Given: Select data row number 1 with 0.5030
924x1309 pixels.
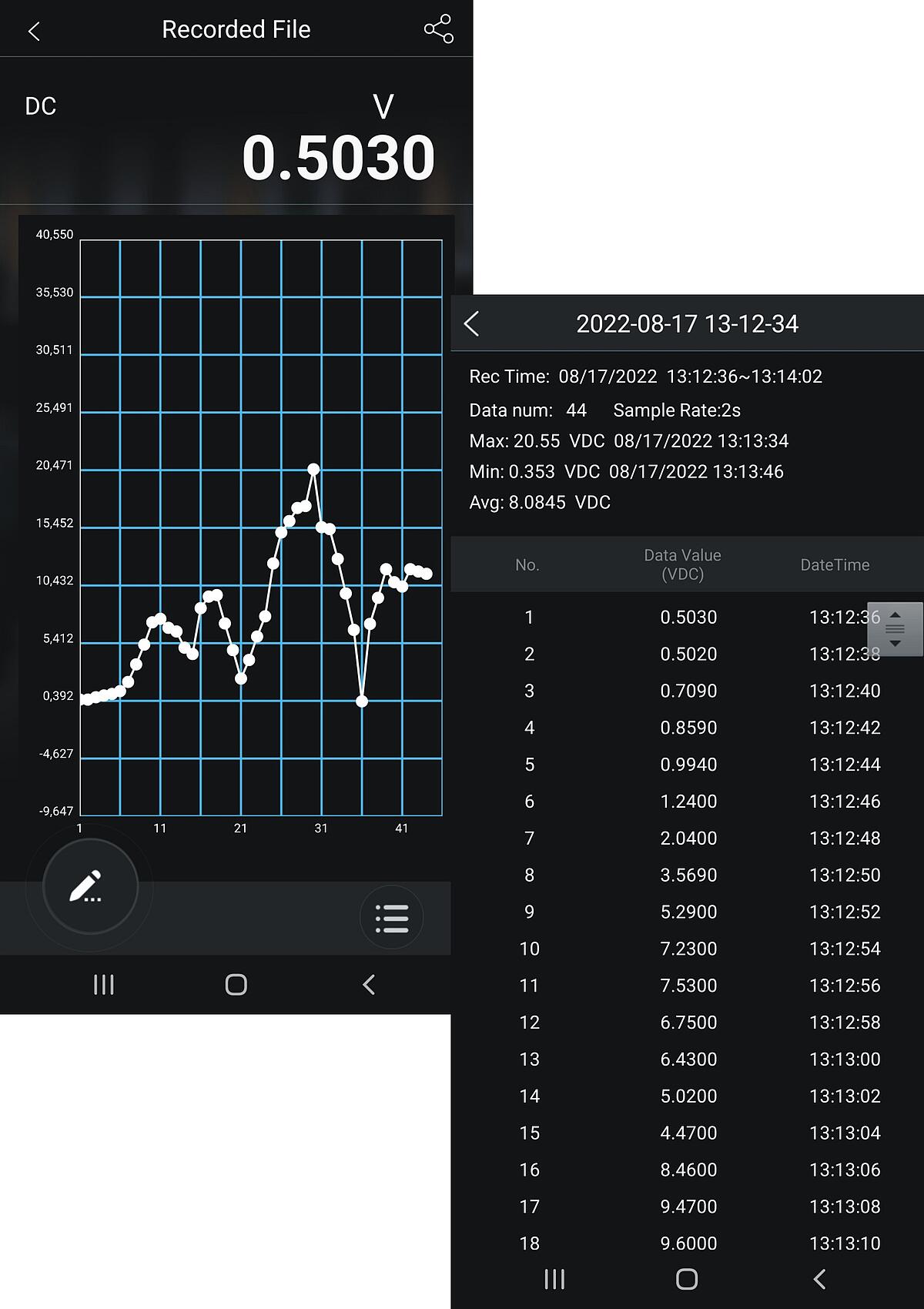Looking at the screenshot, I should tap(688, 618).
